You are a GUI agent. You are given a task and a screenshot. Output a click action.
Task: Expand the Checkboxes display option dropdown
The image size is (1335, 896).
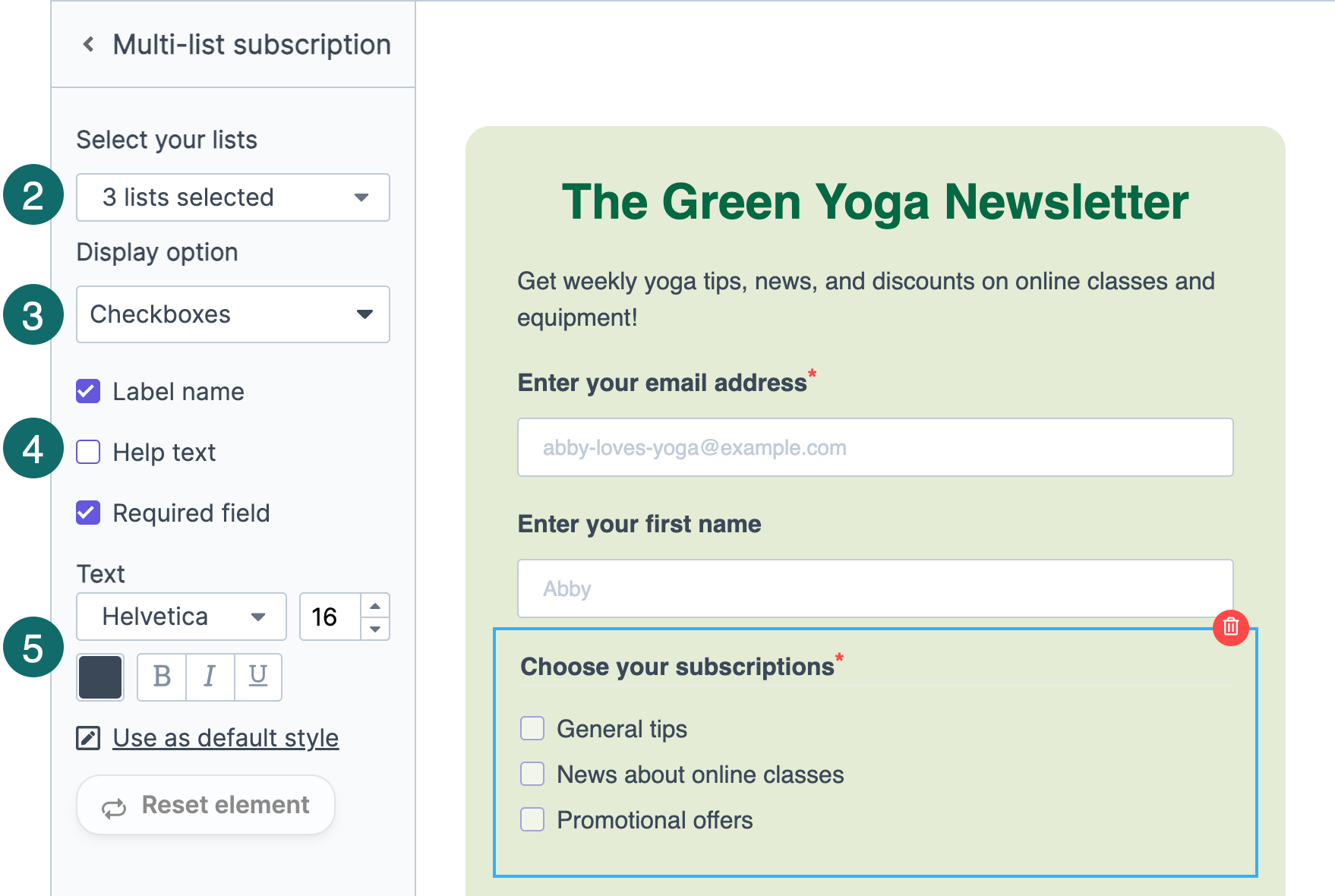coord(232,314)
